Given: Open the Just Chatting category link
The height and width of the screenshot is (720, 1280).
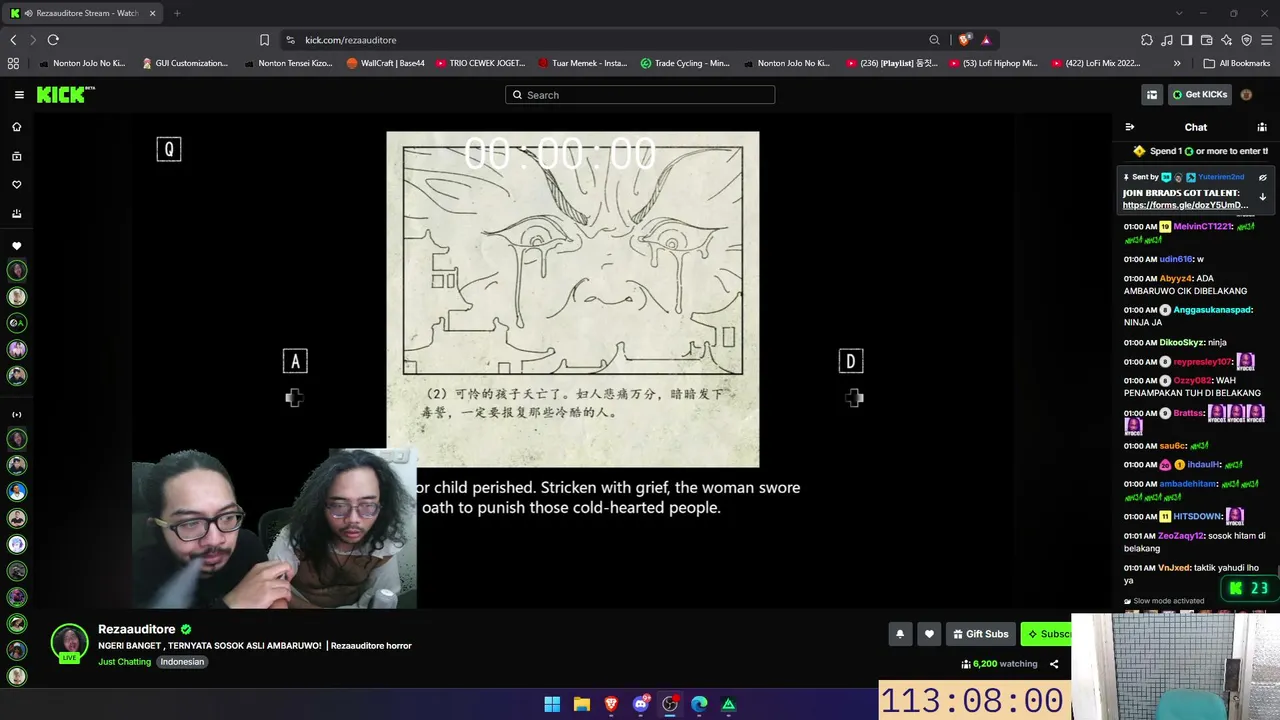Looking at the screenshot, I should (124, 662).
